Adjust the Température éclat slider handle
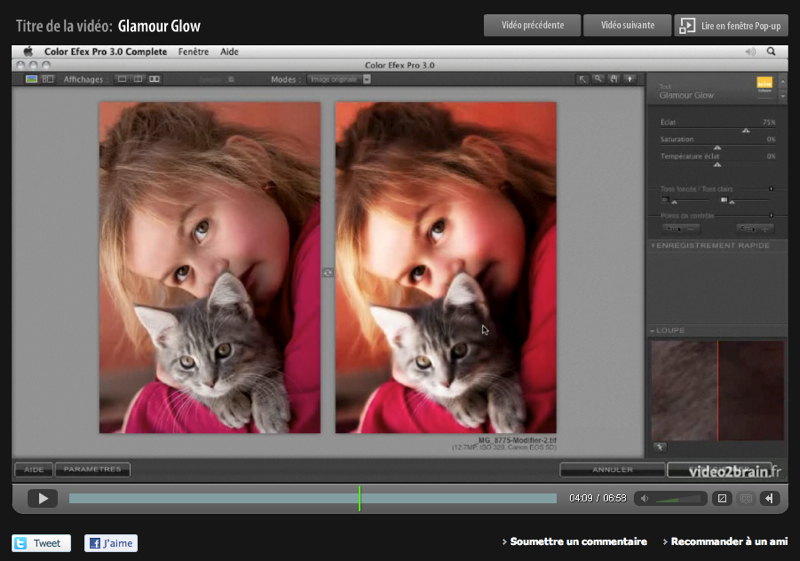The width and height of the screenshot is (800, 561). 717,164
